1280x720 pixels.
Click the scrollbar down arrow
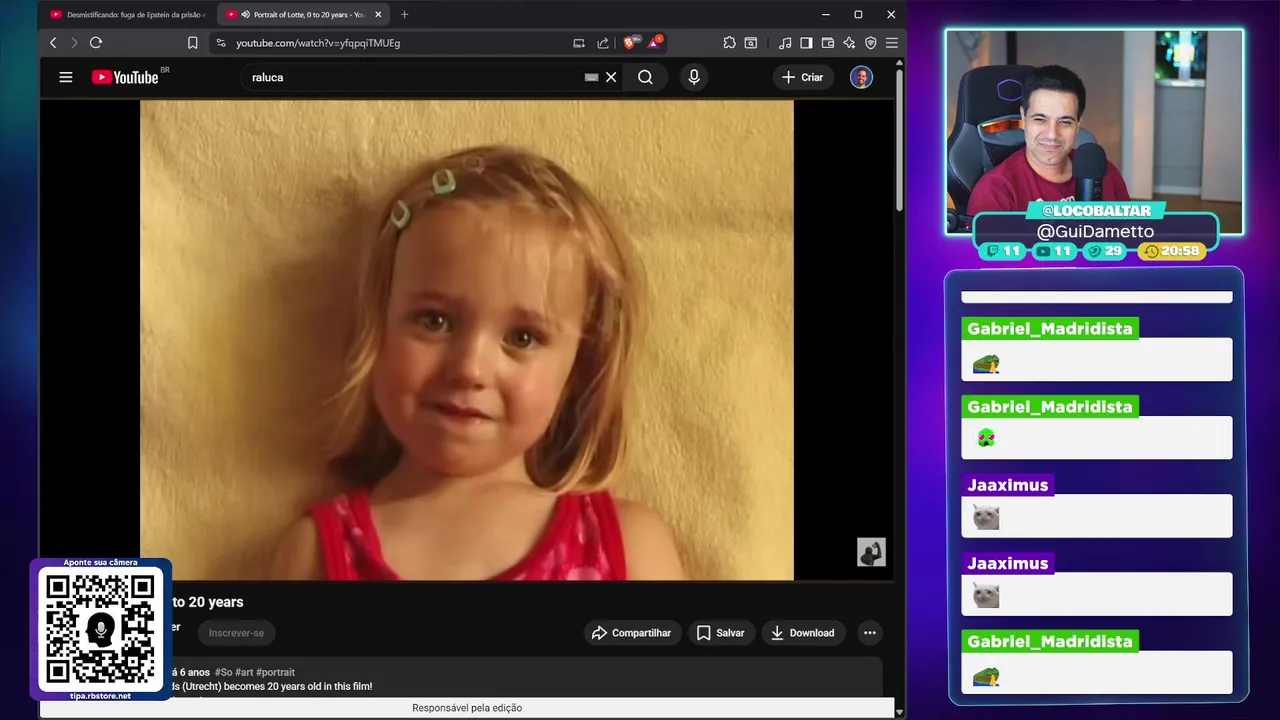click(899, 712)
